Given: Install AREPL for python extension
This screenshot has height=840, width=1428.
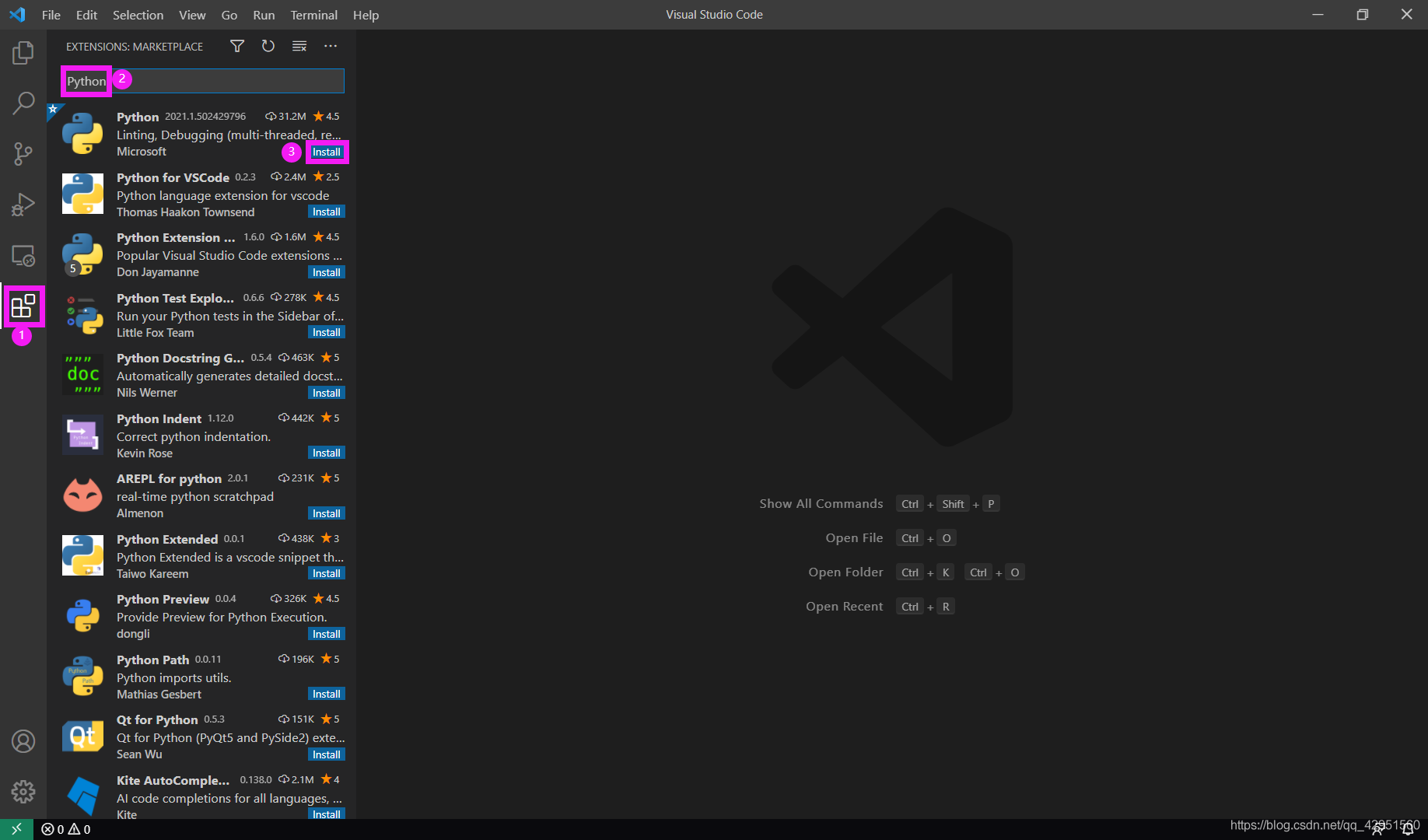Looking at the screenshot, I should [327, 514].
